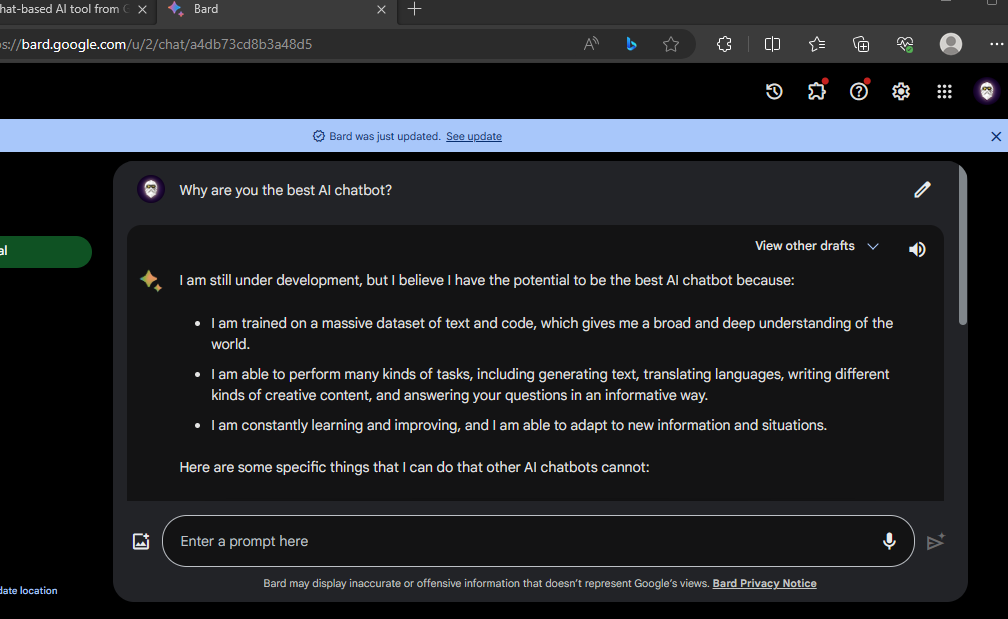Expand View other drafts dropdown

816,246
